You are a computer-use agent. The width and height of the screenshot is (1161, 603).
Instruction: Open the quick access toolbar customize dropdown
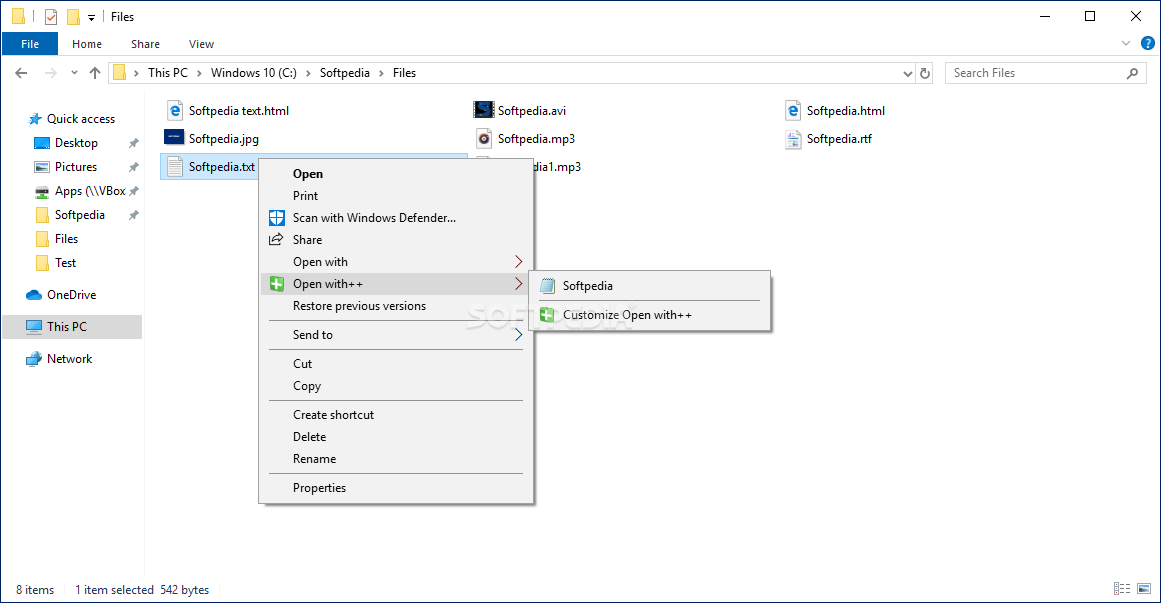click(x=91, y=17)
